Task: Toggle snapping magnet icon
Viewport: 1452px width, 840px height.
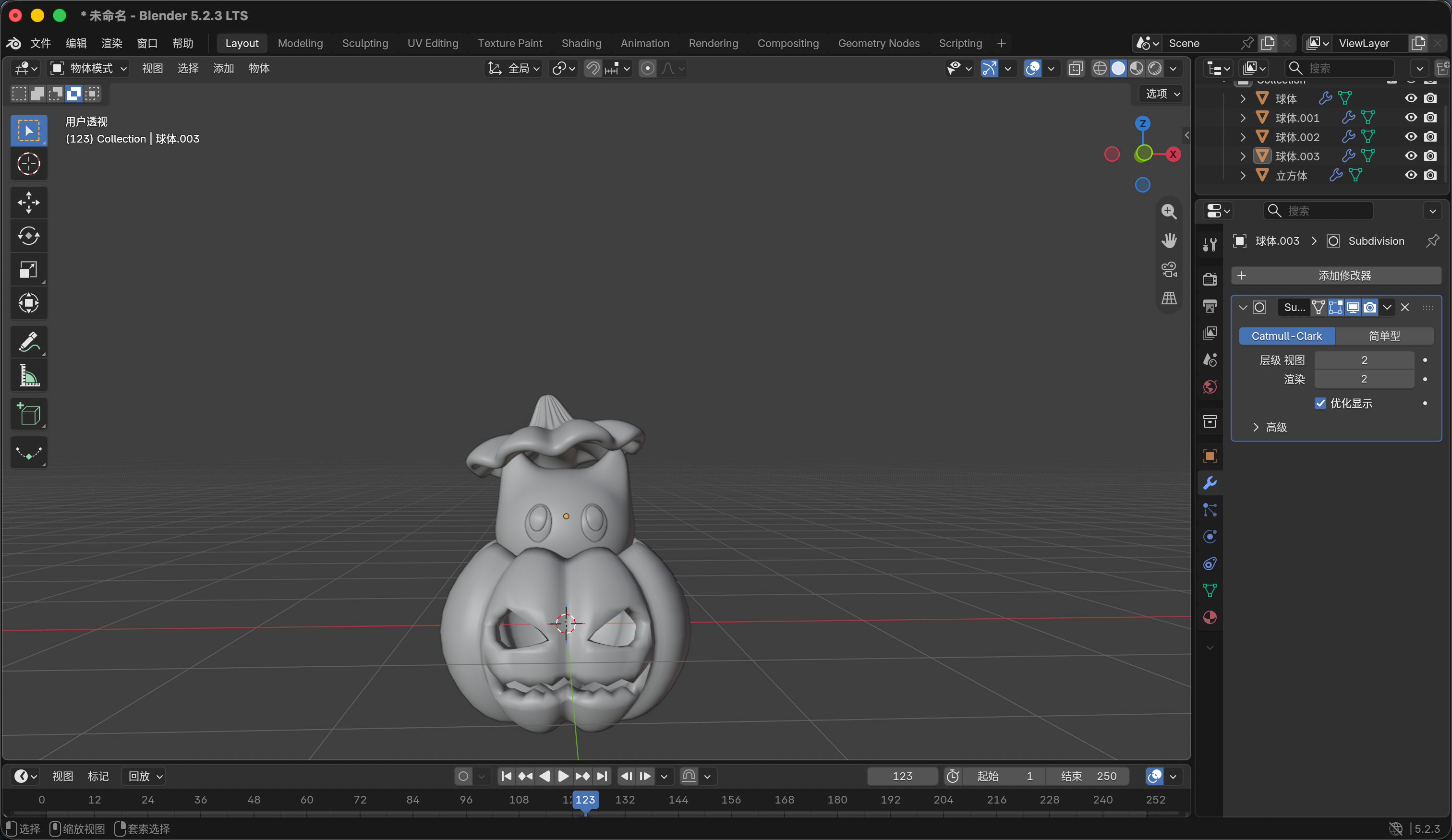Action: point(593,69)
